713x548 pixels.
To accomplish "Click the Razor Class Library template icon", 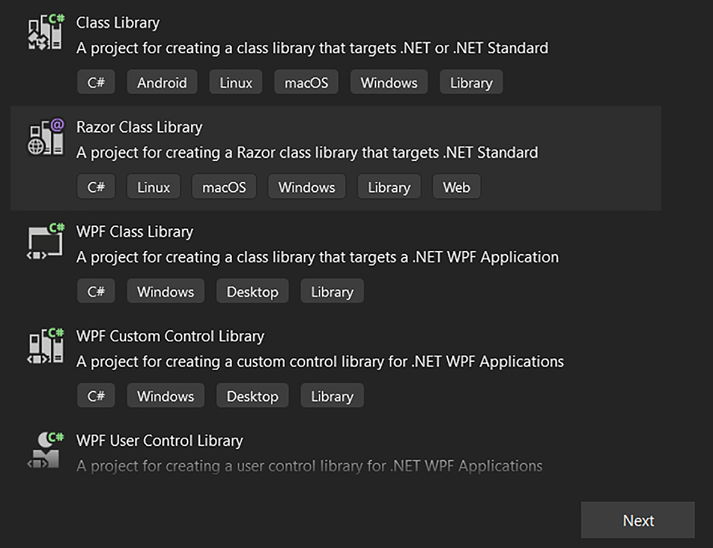I will click(x=46, y=137).
